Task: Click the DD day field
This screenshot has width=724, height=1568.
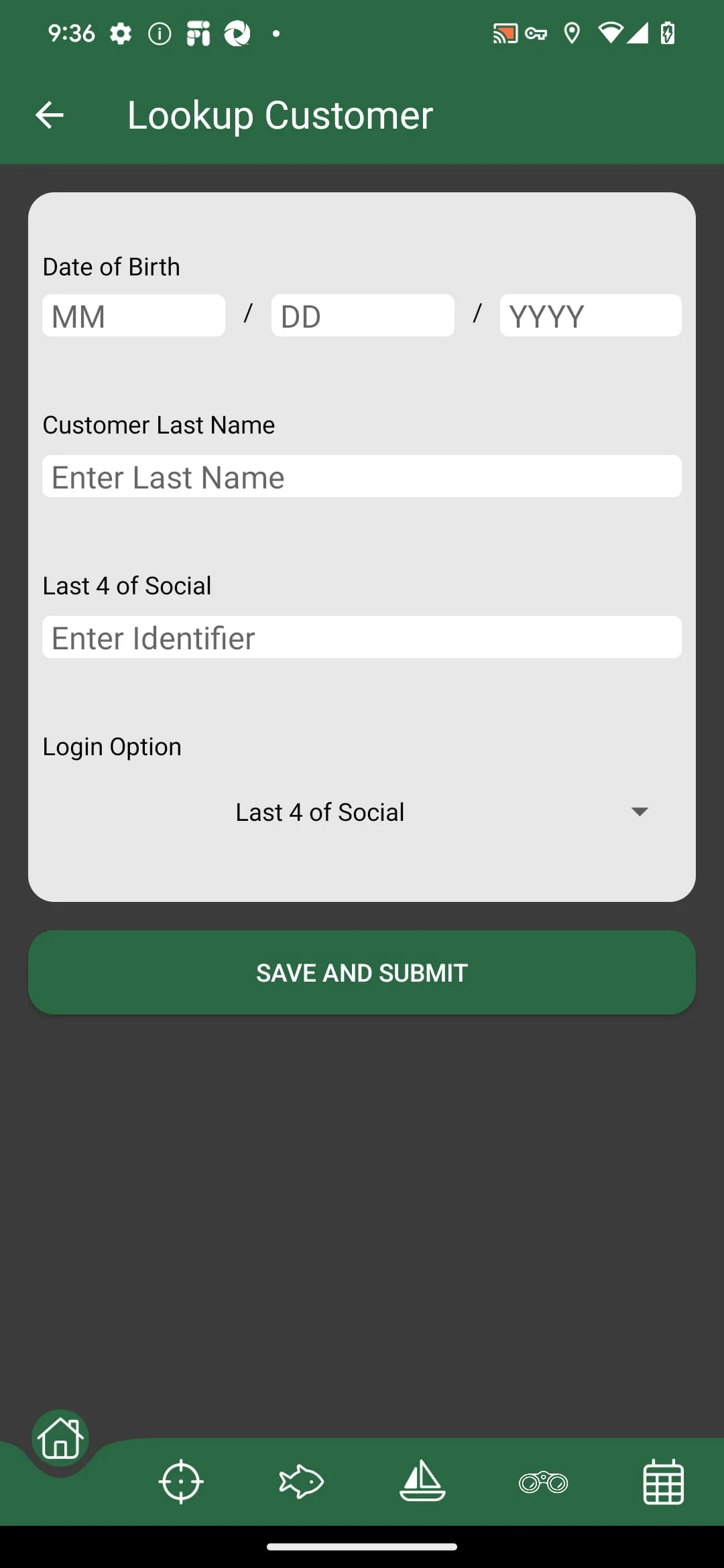Action: click(x=363, y=316)
